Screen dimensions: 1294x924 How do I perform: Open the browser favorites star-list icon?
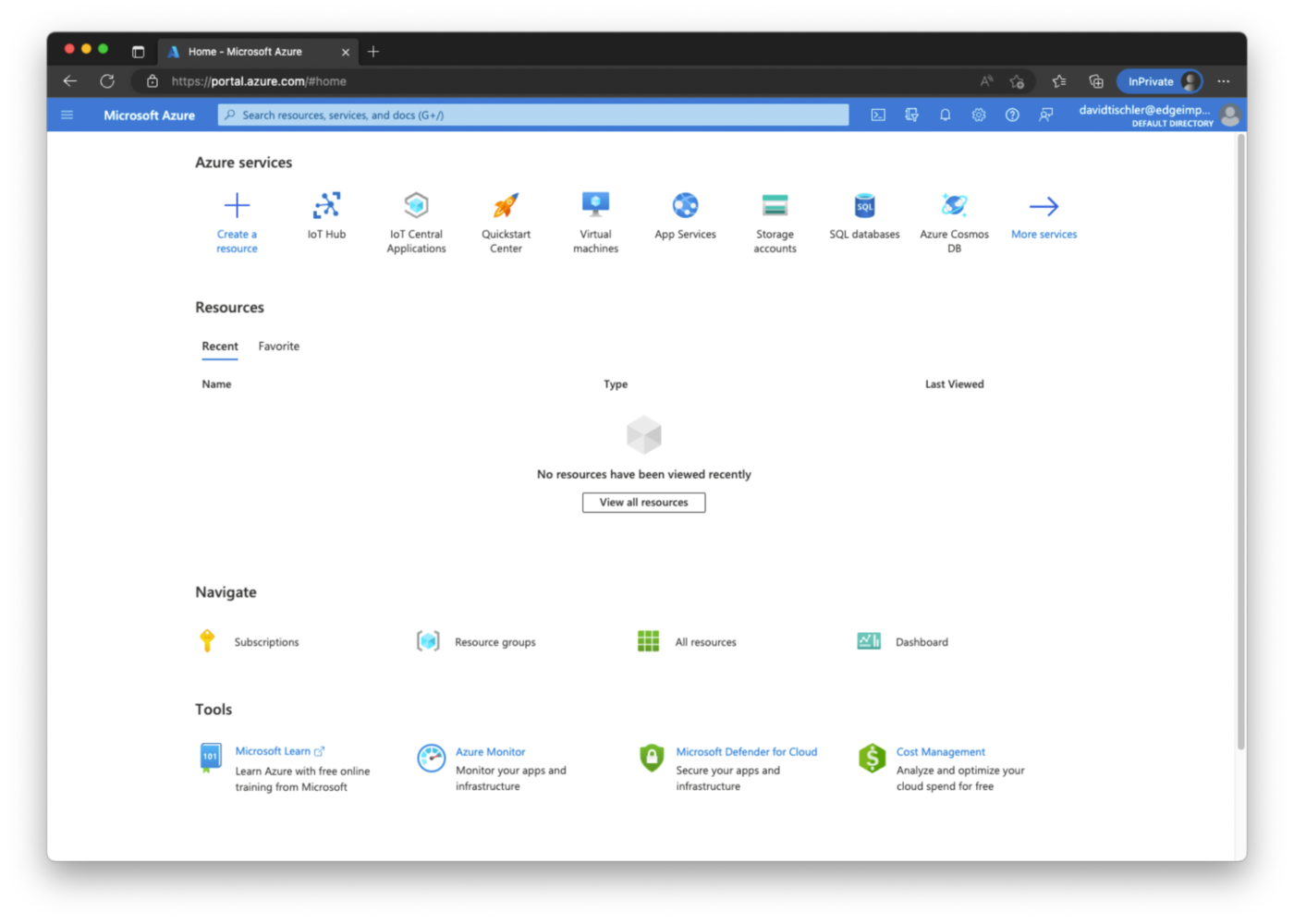(x=1059, y=81)
